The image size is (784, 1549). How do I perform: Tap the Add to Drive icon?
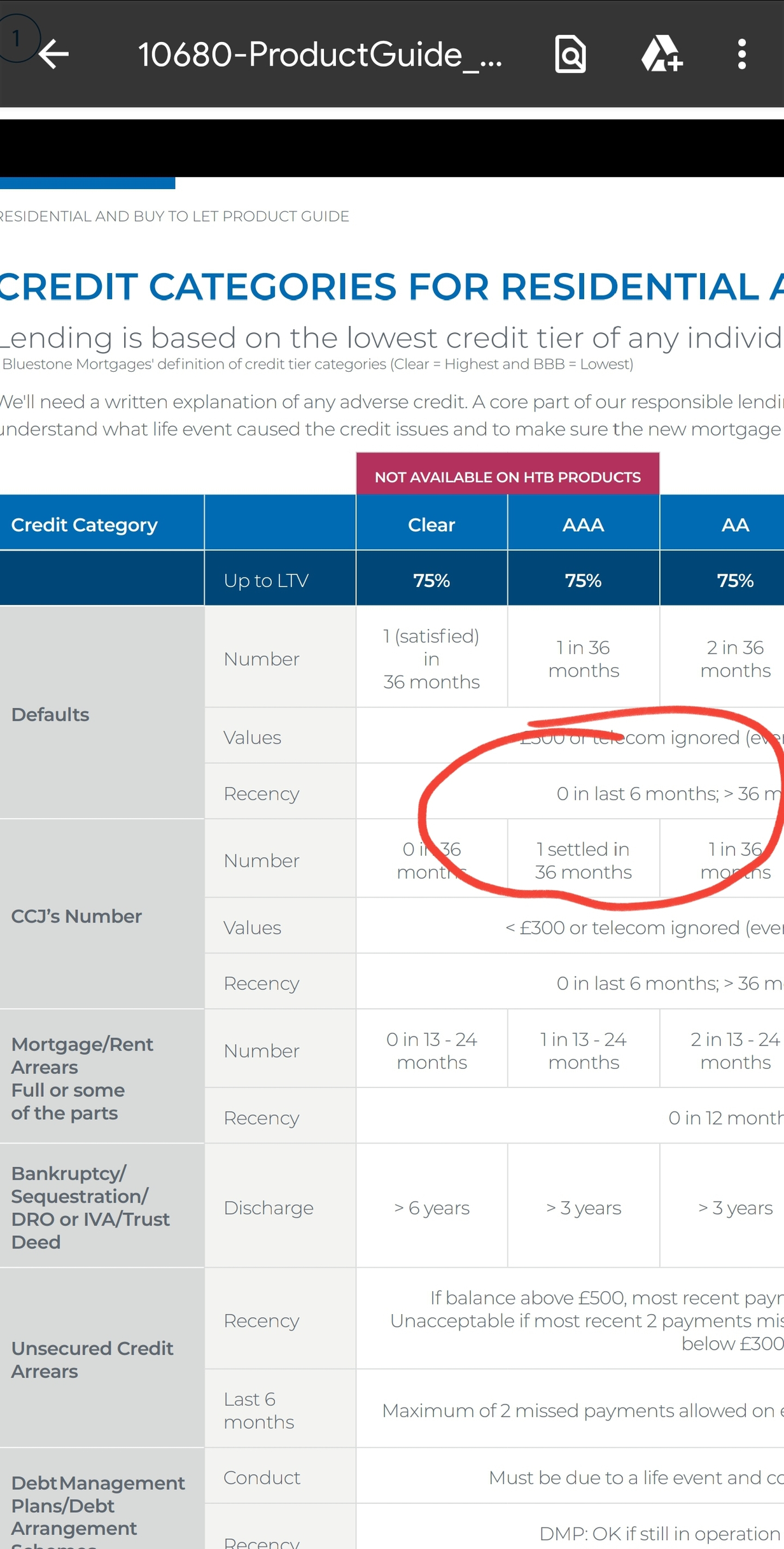pos(661,54)
